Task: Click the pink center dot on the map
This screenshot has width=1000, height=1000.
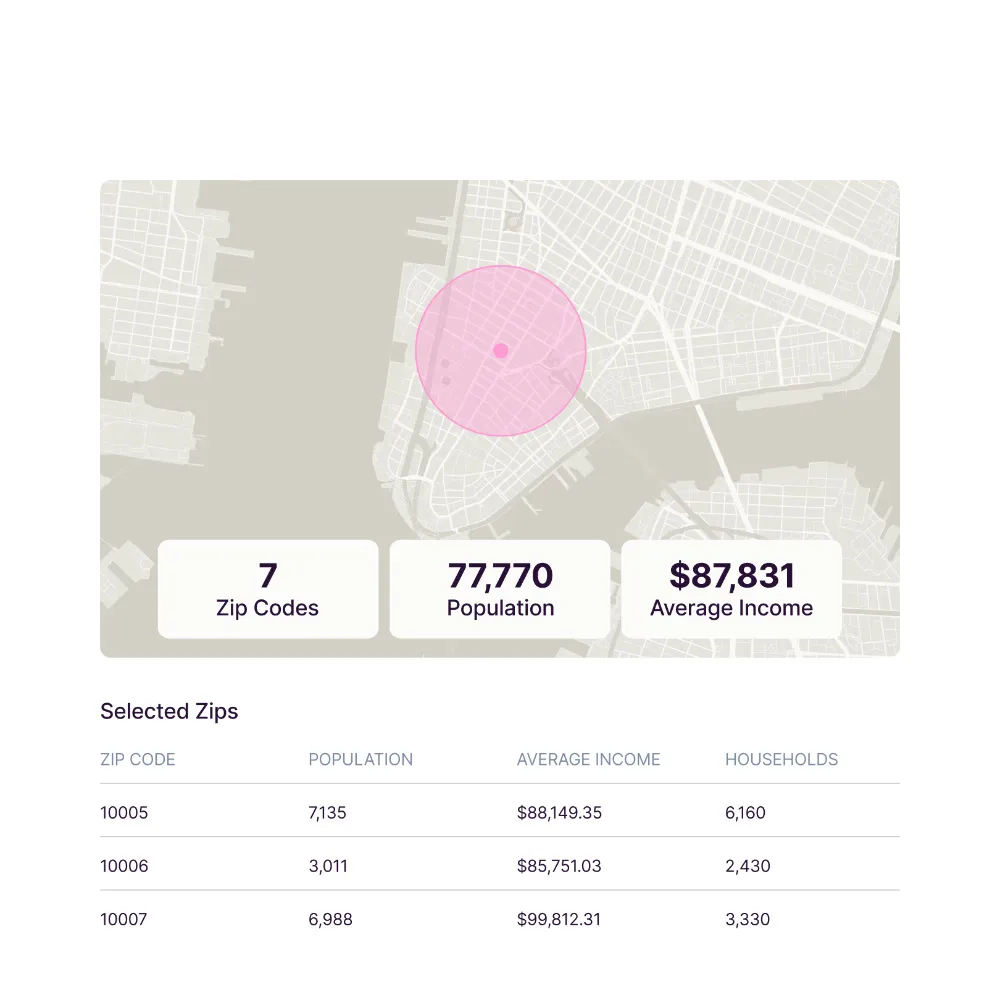Action: pyautogui.click(x=501, y=351)
